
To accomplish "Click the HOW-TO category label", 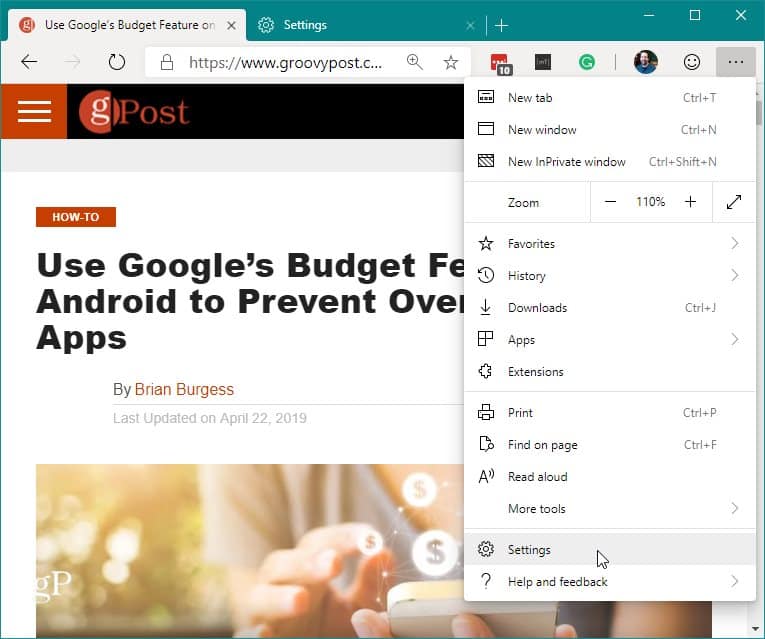I will pyautogui.click(x=76, y=217).
